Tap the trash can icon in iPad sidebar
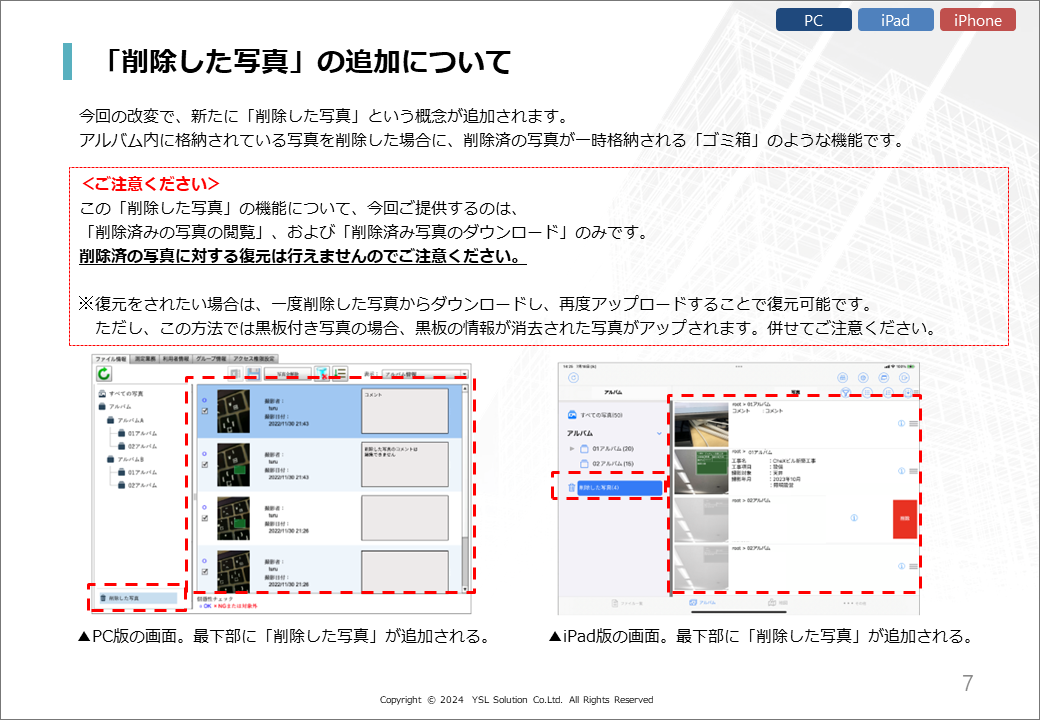 tap(572, 488)
